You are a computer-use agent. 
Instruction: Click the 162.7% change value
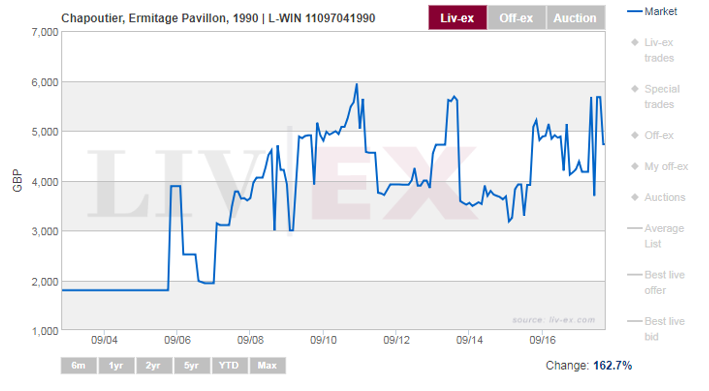click(x=613, y=365)
